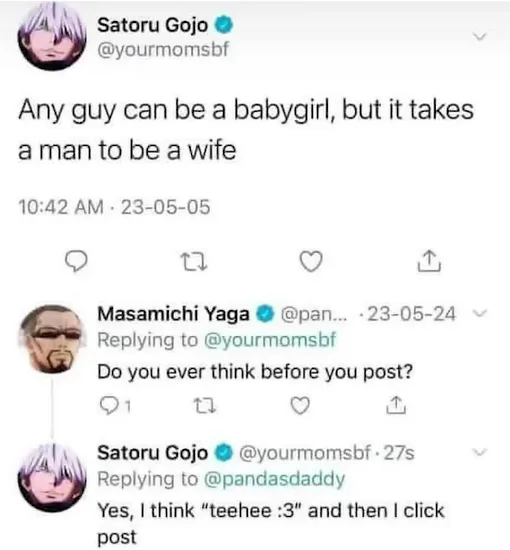Share Masamichi Yaga's reply
Screen dimensions: 510x550
pyautogui.click(x=396, y=405)
